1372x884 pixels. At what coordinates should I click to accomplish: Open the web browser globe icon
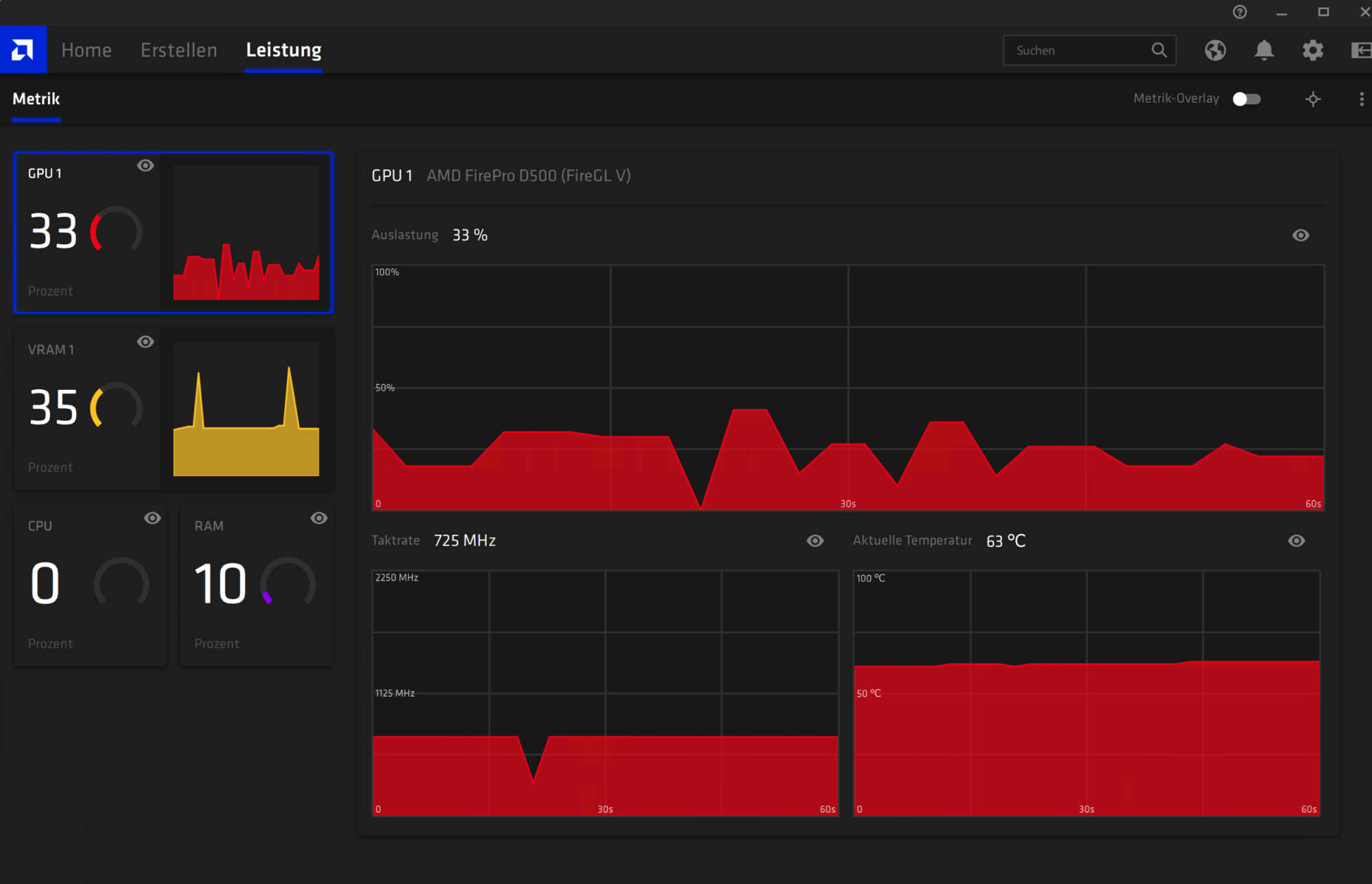pyautogui.click(x=1215, y=50)
